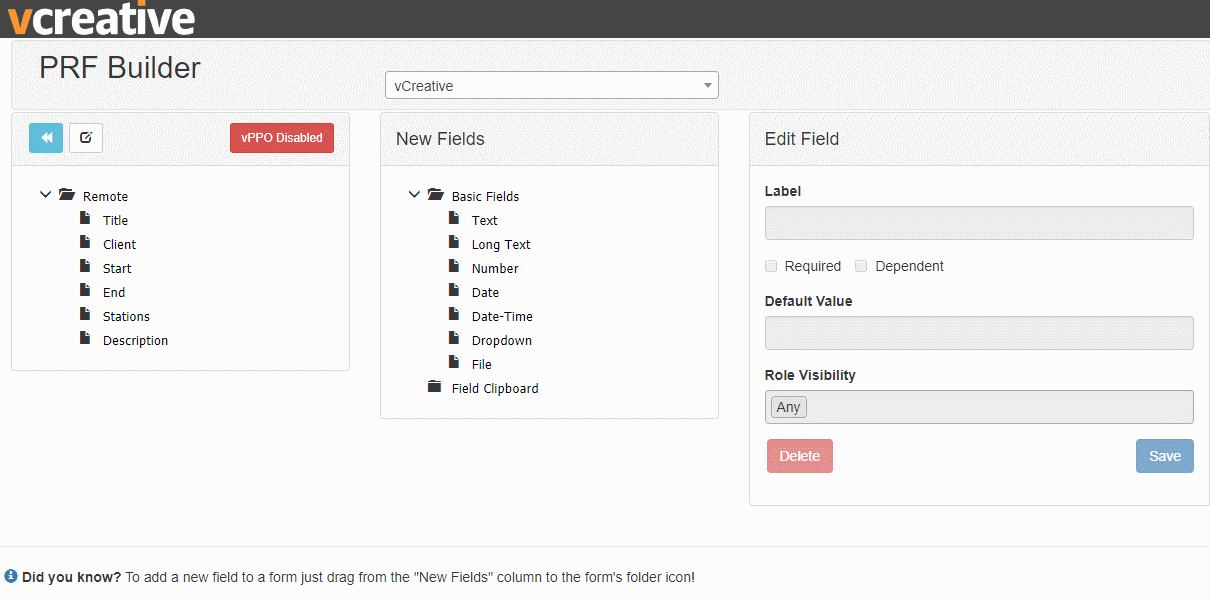The width and height of the screenshot is (1210, 600).
Task: Select the Start field in Remote form
Action: (117, 269)
